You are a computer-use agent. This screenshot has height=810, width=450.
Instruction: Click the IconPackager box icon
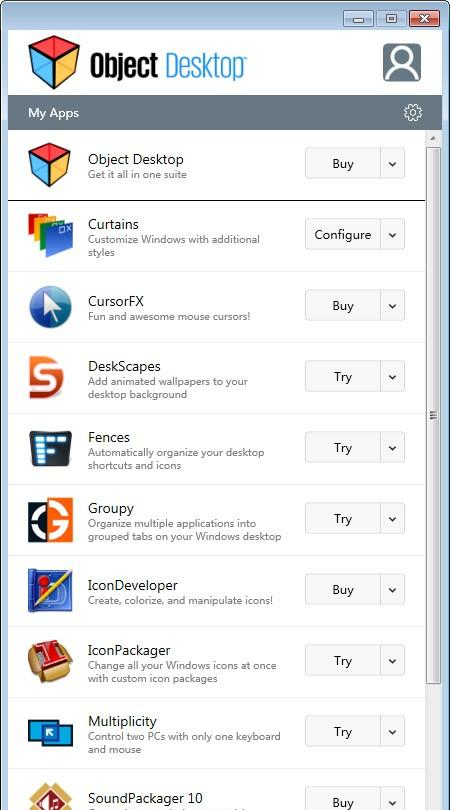(50, 662)
